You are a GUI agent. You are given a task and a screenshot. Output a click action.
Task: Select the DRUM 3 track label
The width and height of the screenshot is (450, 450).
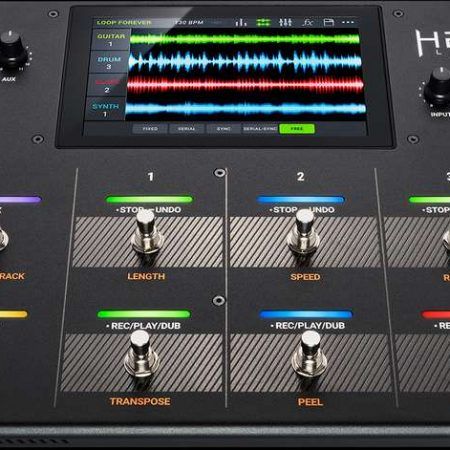pos(109,63)
